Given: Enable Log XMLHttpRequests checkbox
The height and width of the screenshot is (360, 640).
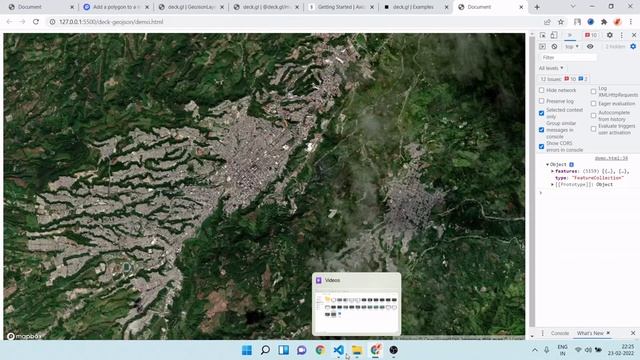Looking at the screenshot, I should (593, 91).
